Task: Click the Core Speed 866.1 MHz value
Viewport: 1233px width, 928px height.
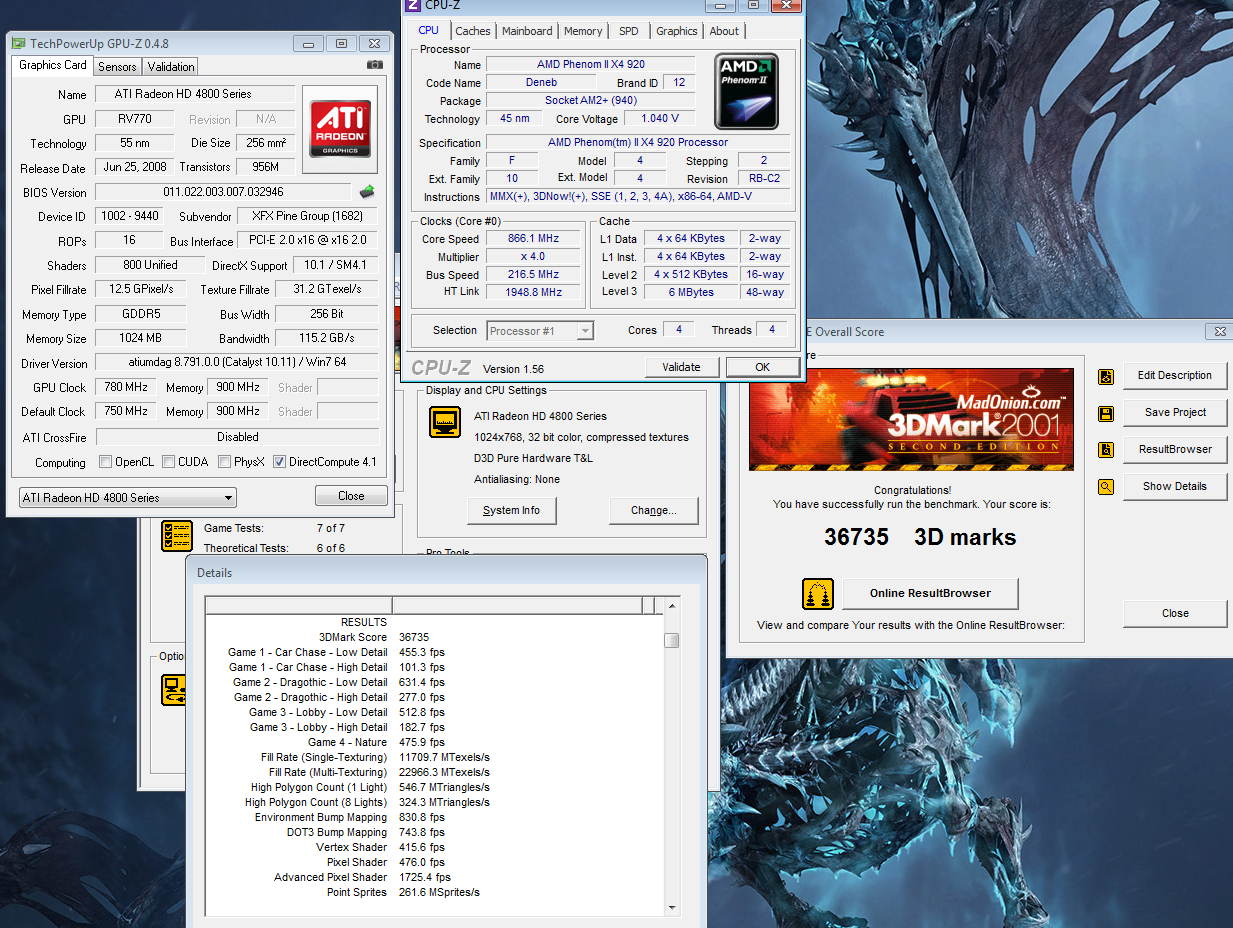Action: 533,239
